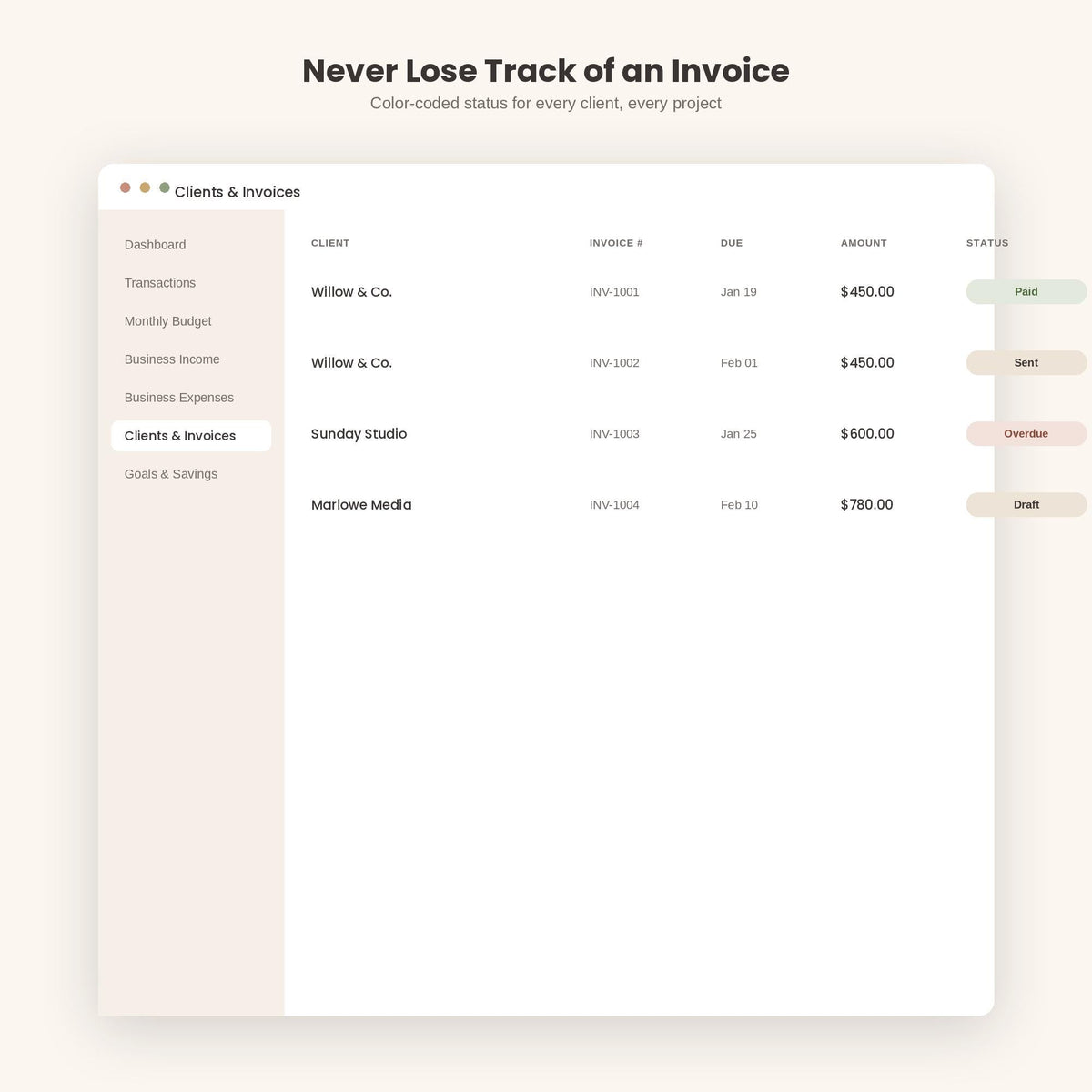
Task: Click the Clients & Invoices window title
Action: [238, 192]
